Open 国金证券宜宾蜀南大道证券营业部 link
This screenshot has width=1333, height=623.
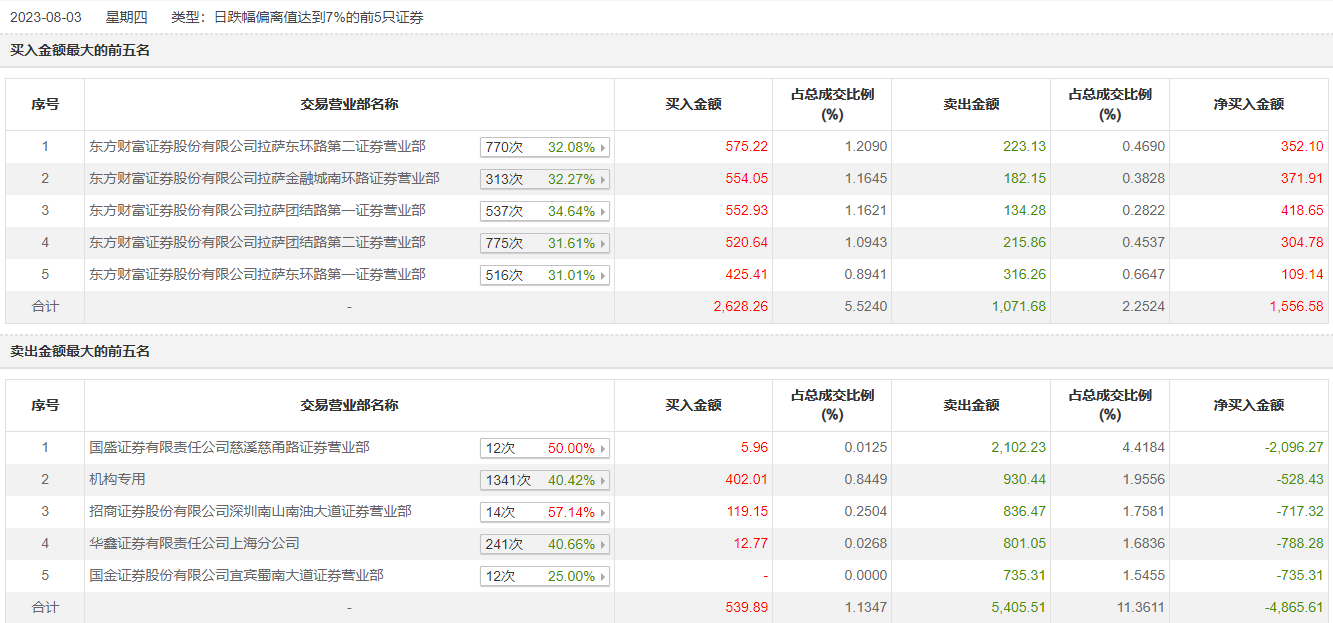click(236, 575)
